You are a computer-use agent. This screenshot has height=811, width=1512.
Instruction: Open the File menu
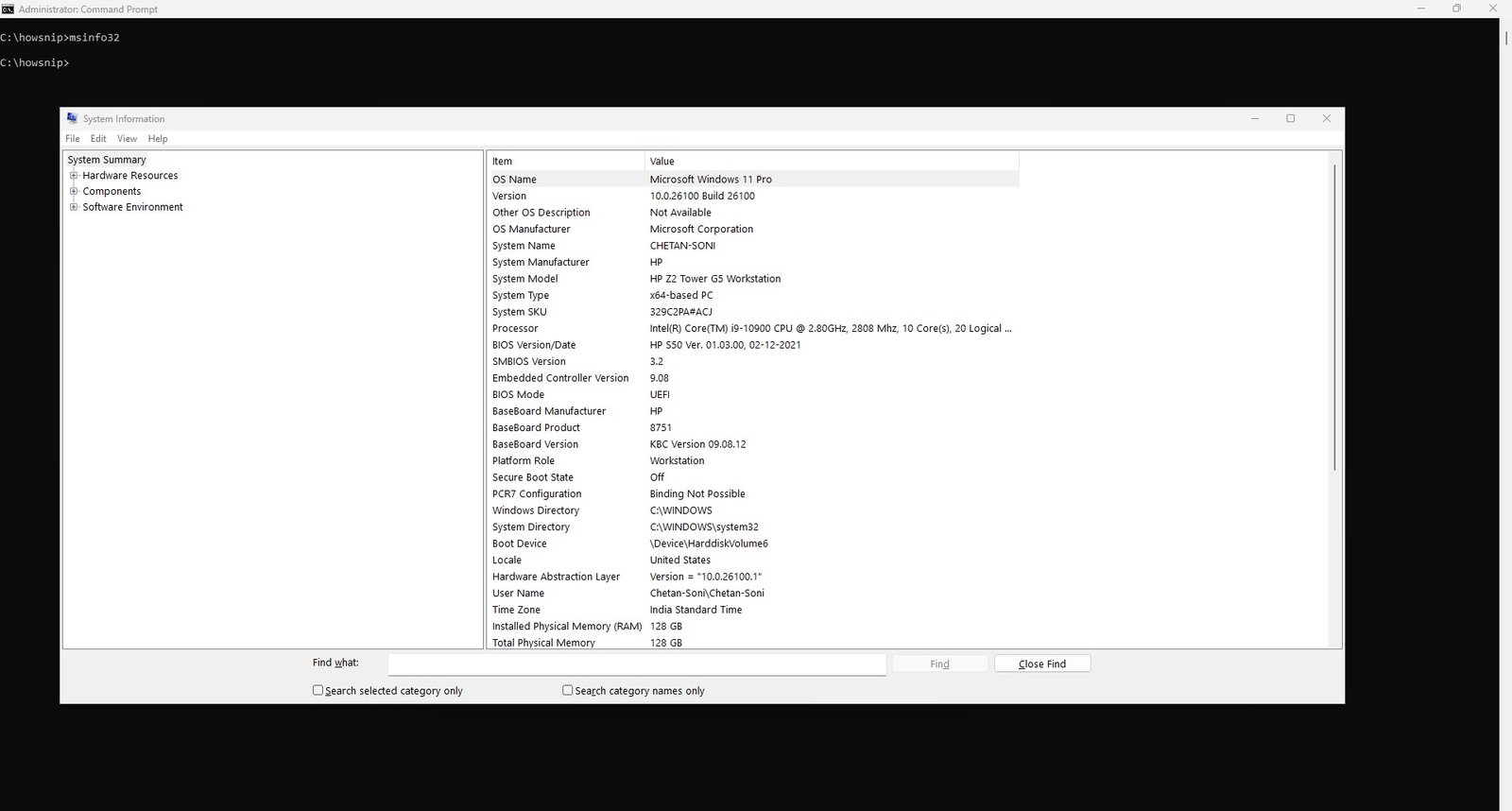point(73,139)
